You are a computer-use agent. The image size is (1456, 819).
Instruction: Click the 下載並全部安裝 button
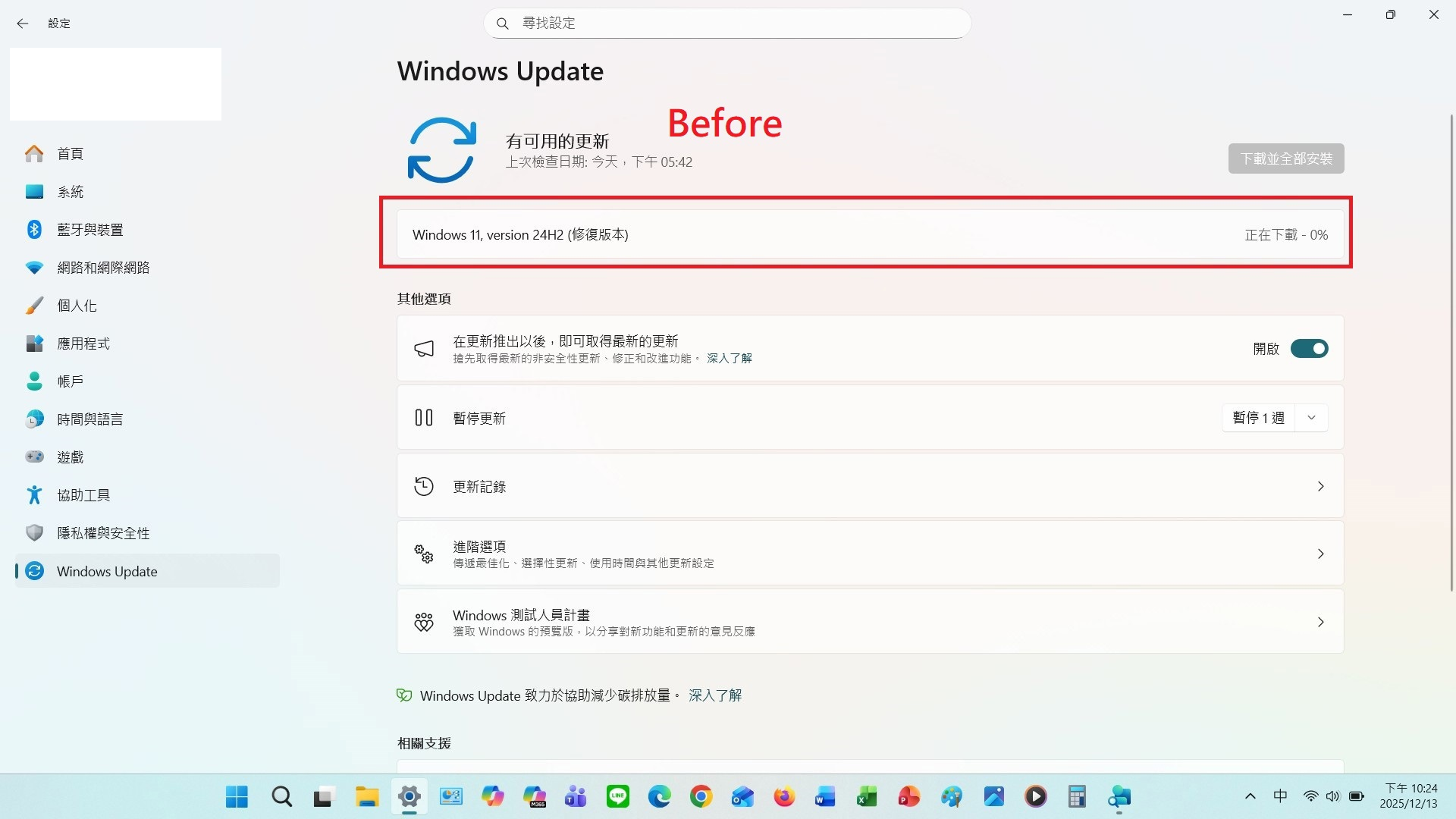point(1286,158)
